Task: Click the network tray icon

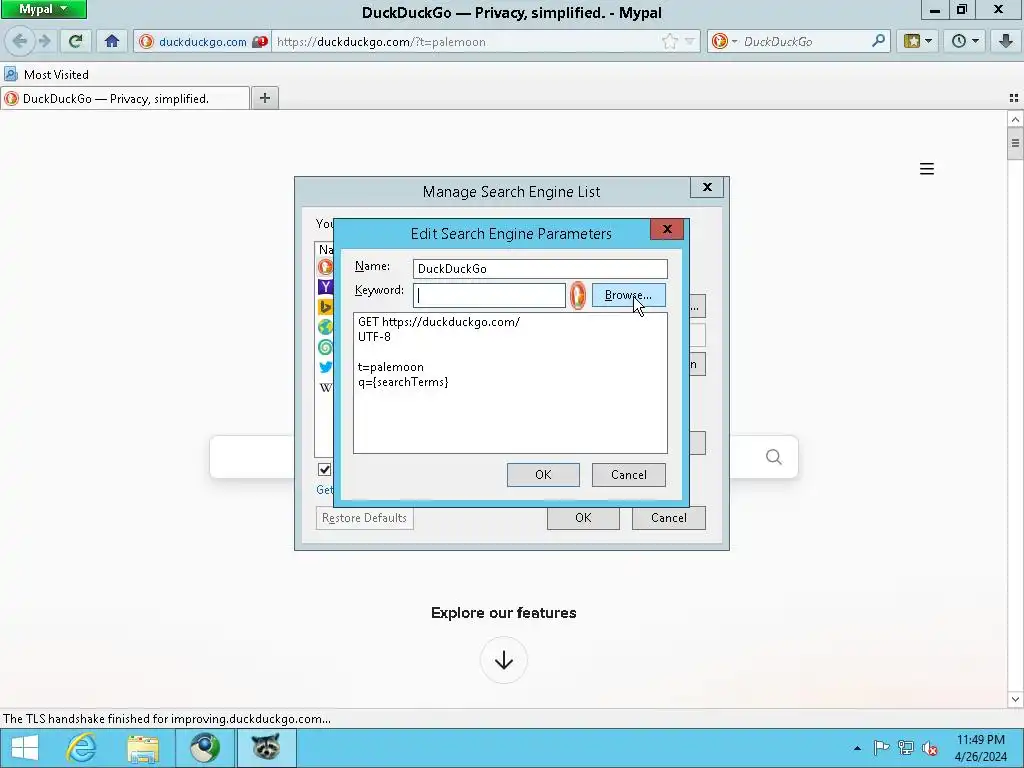Action: tap(905, 748)
